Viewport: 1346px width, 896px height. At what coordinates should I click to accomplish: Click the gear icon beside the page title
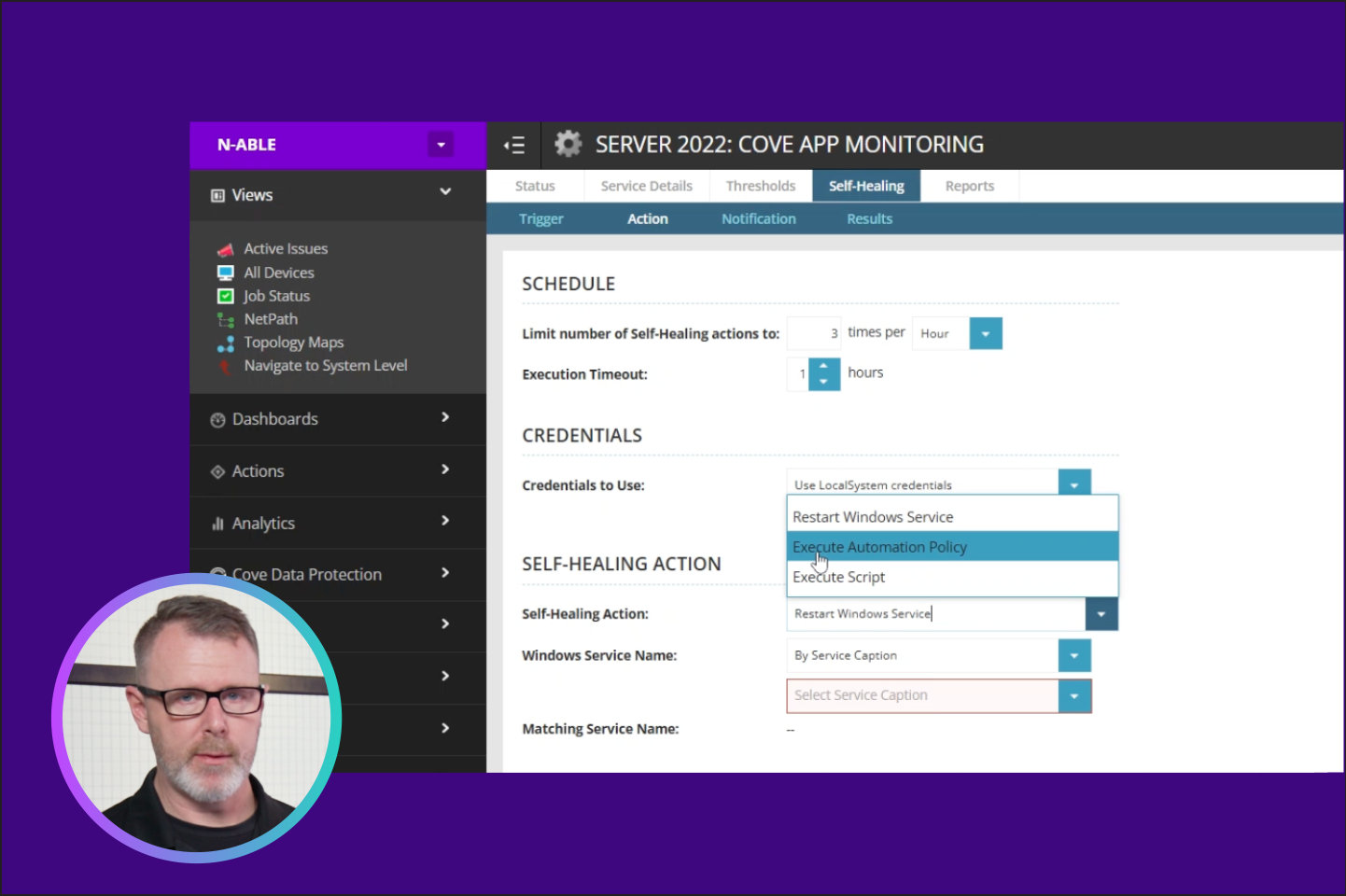568,144
